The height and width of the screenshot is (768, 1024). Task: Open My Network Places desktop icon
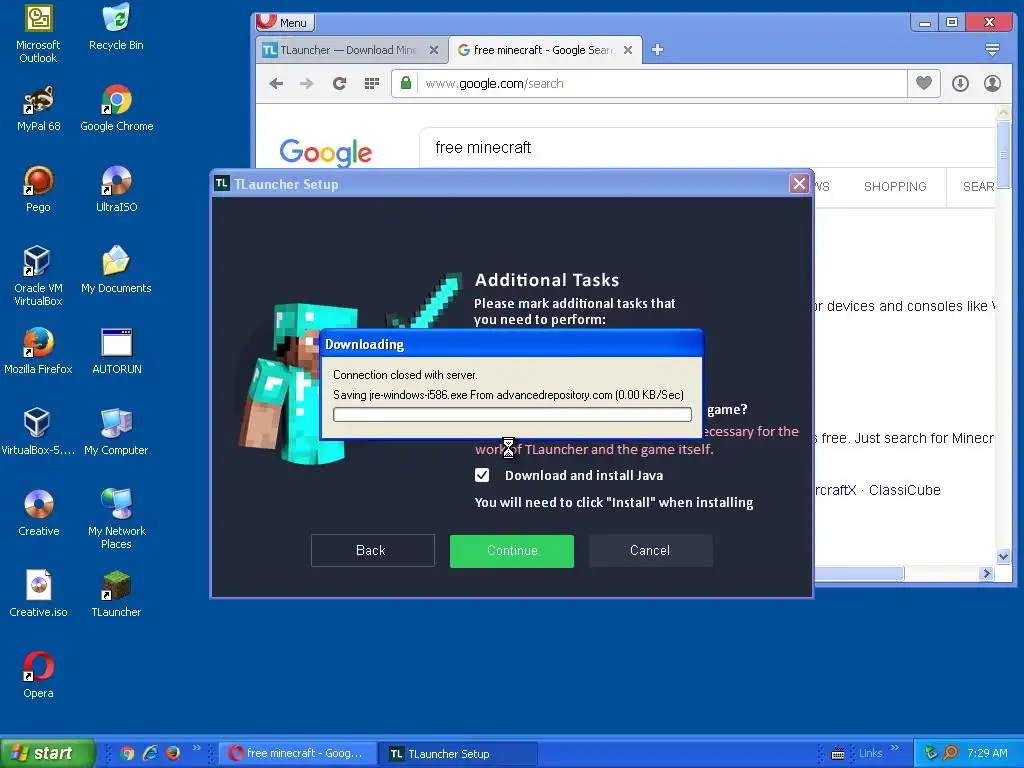point(116,519)
